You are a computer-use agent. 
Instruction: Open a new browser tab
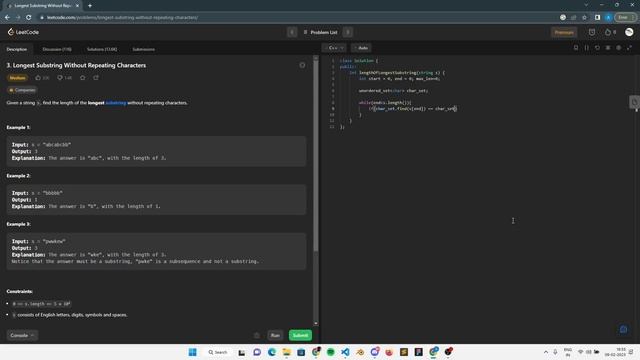click(x=90, y=6)
